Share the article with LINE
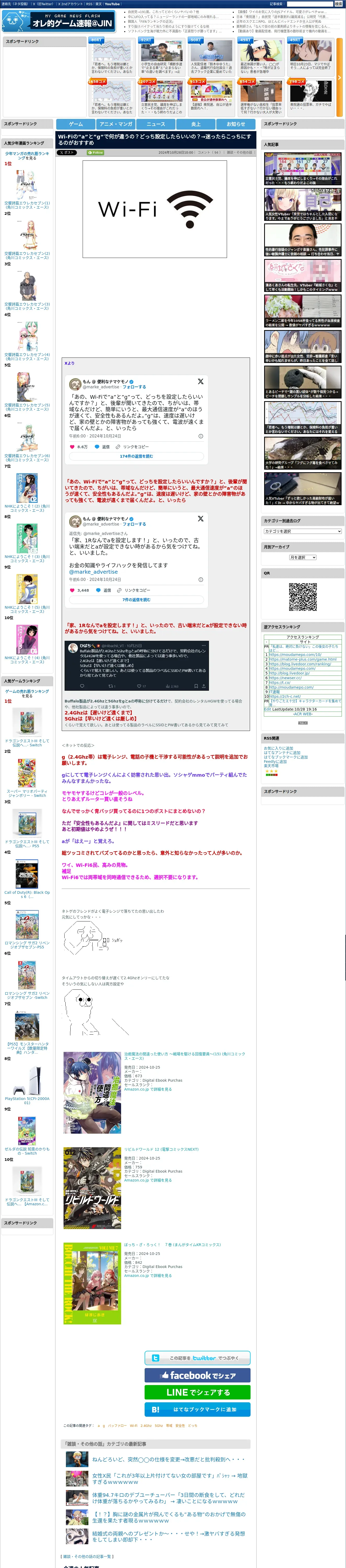The width and height of the screenshot is (346, 1568). pos(197,1392)
